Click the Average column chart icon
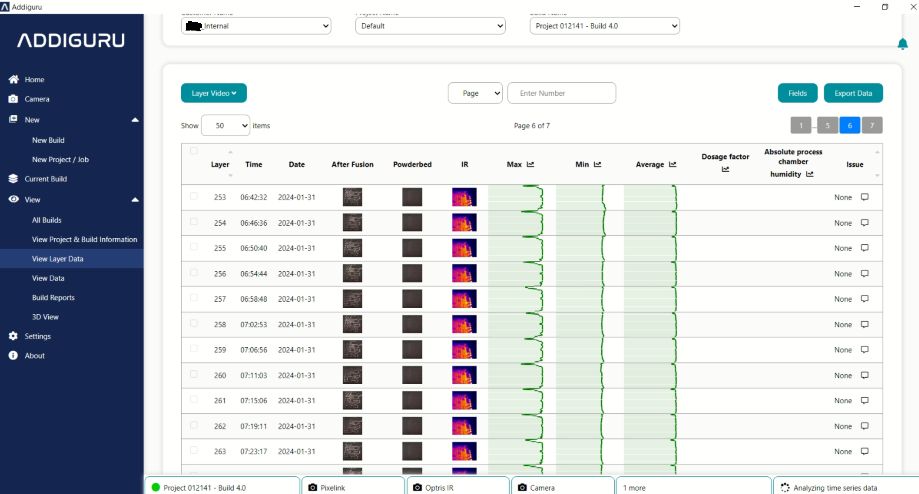The height and width of the screenshot is (494, 919). [x=673, y=164]
